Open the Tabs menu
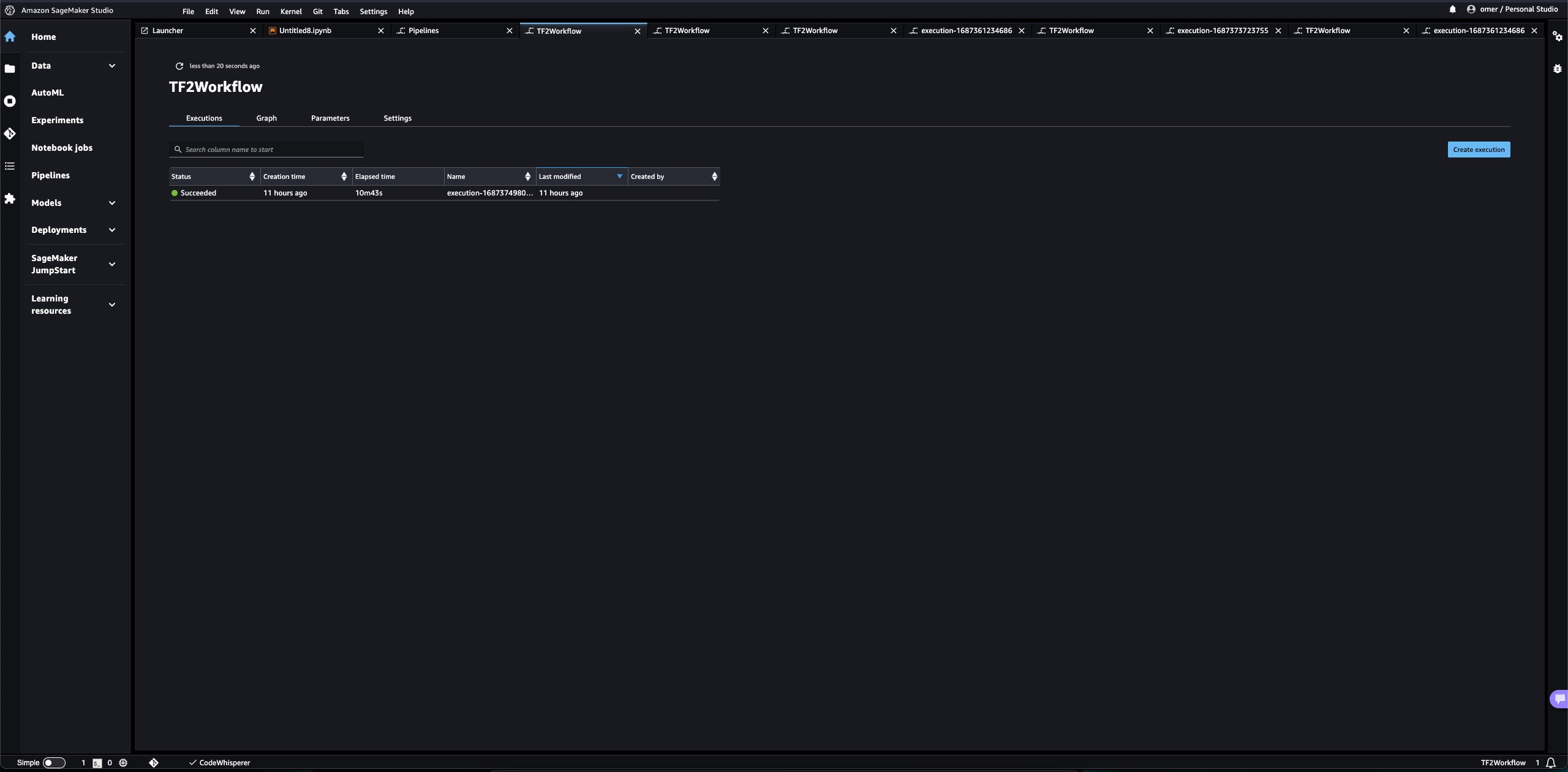Image resolution: width=1568 pixels, height=772 pixels. click(x=341, y=11)
